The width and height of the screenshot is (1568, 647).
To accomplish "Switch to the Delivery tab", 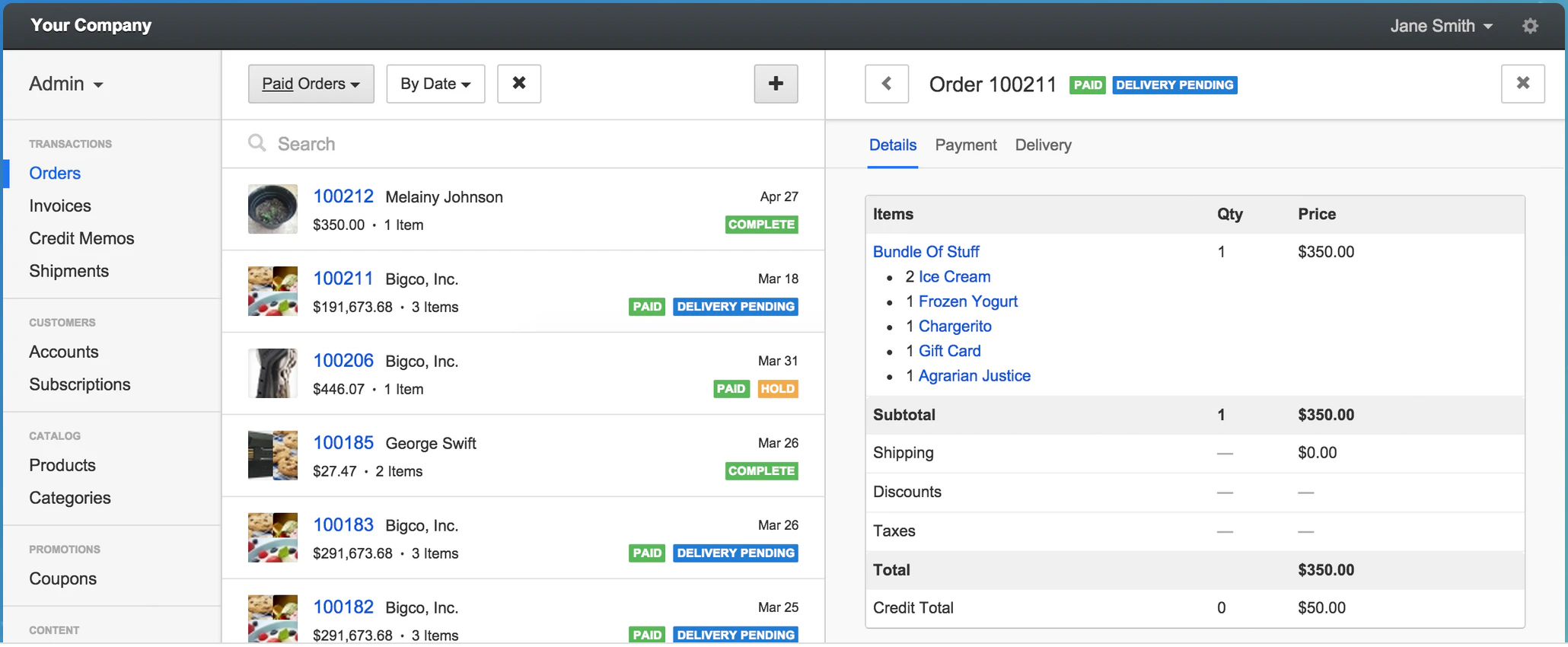I will pos(1043,145).
